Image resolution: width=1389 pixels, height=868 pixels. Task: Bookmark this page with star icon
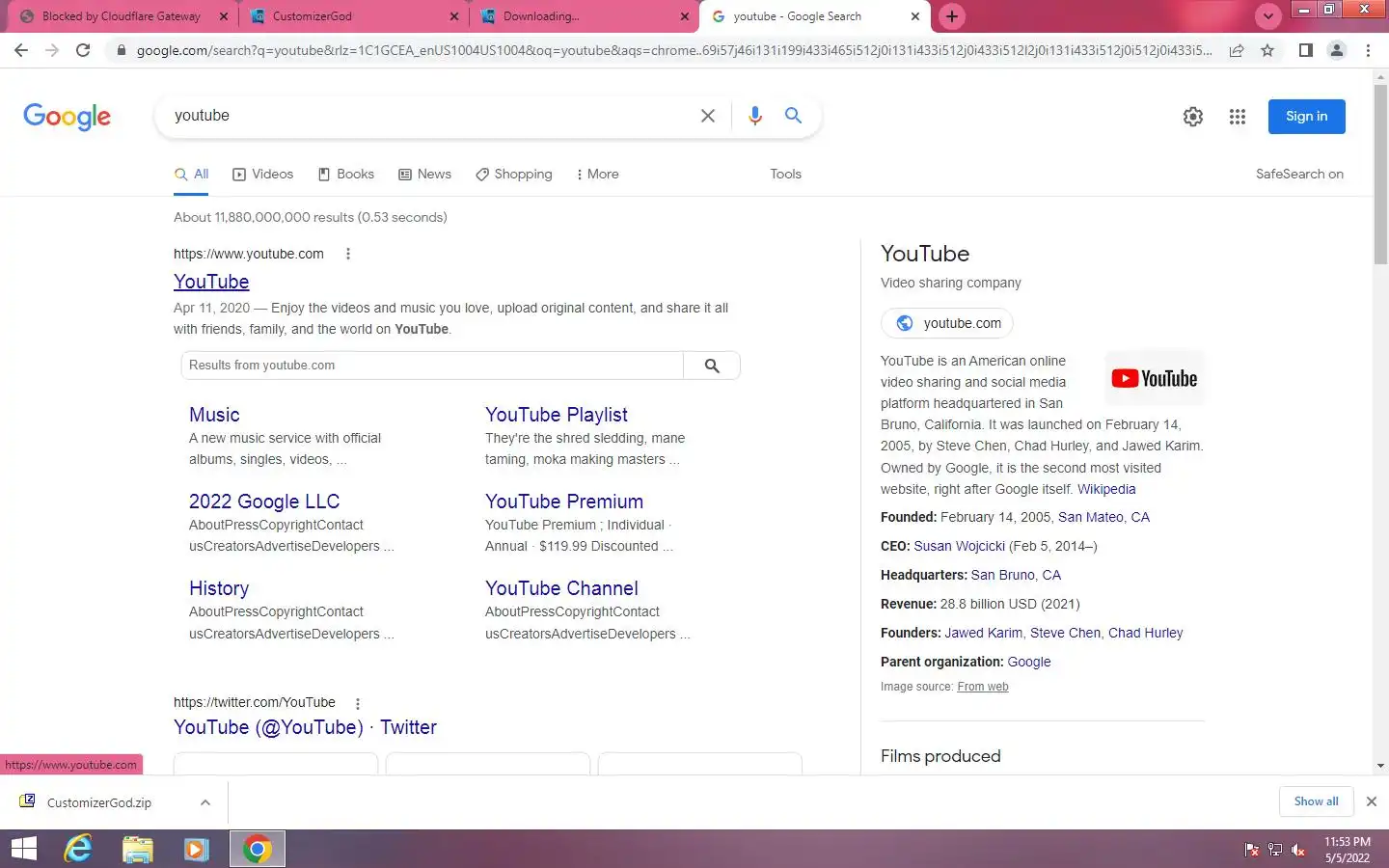1267,50
